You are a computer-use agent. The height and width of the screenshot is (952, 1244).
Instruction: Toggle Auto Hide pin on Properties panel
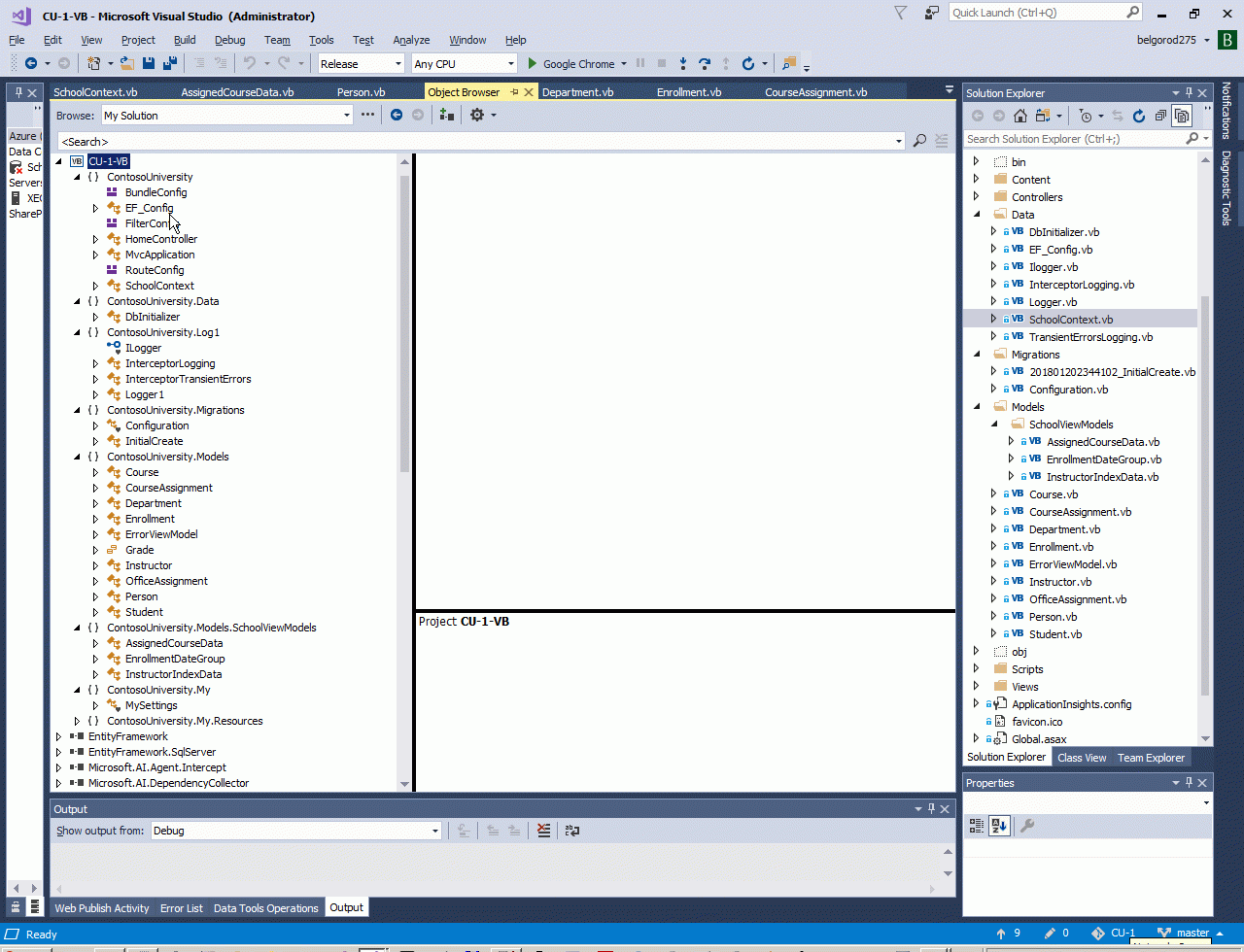1189,783
